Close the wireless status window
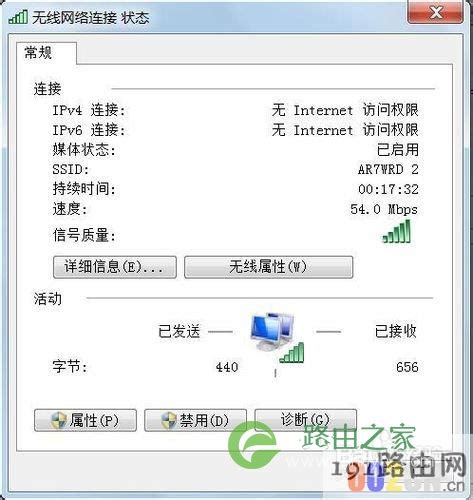Viewport: 473px width, 500px height. (x=435, y=13)
